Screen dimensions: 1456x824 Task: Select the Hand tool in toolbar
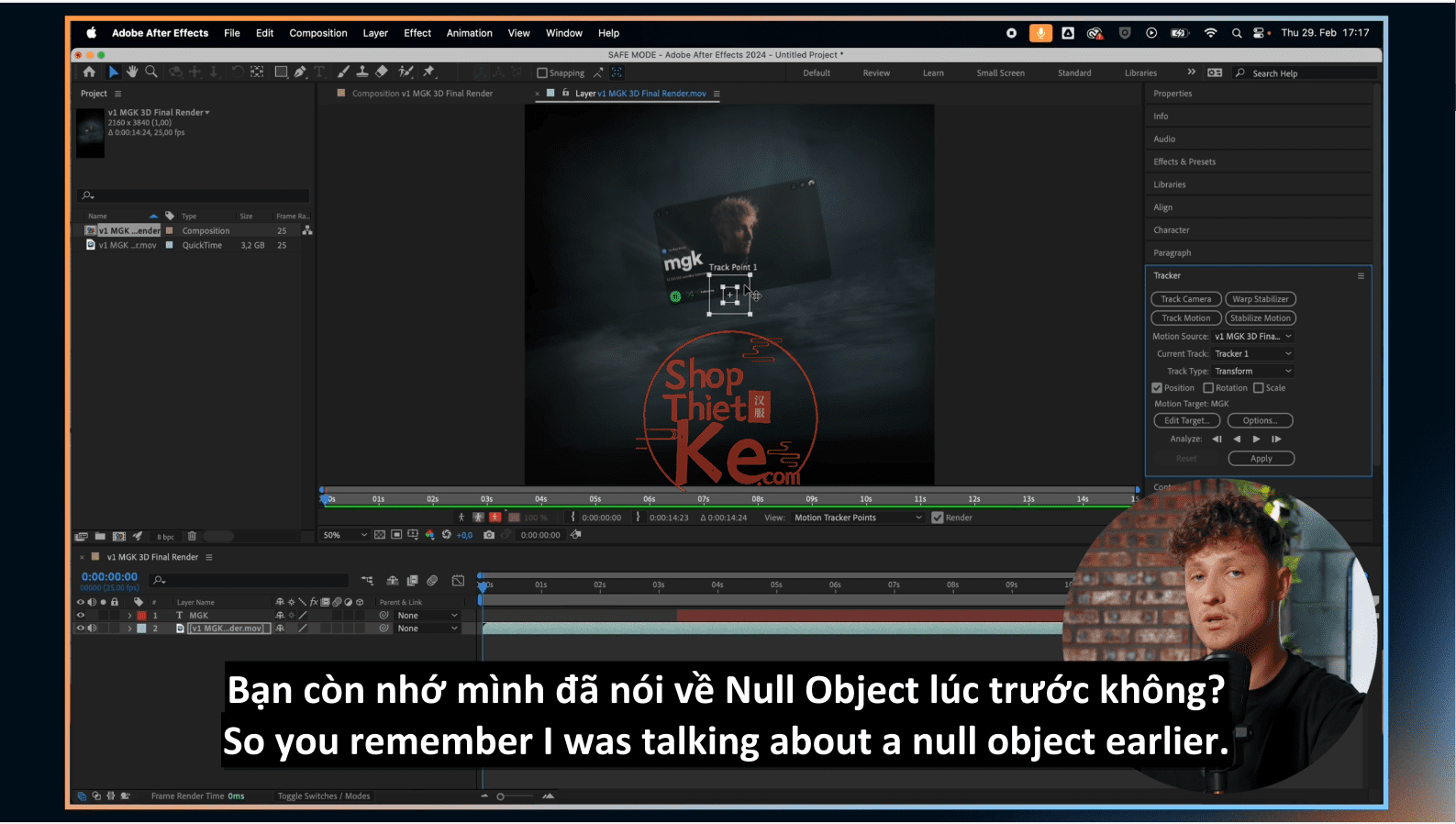coord(132,72)
